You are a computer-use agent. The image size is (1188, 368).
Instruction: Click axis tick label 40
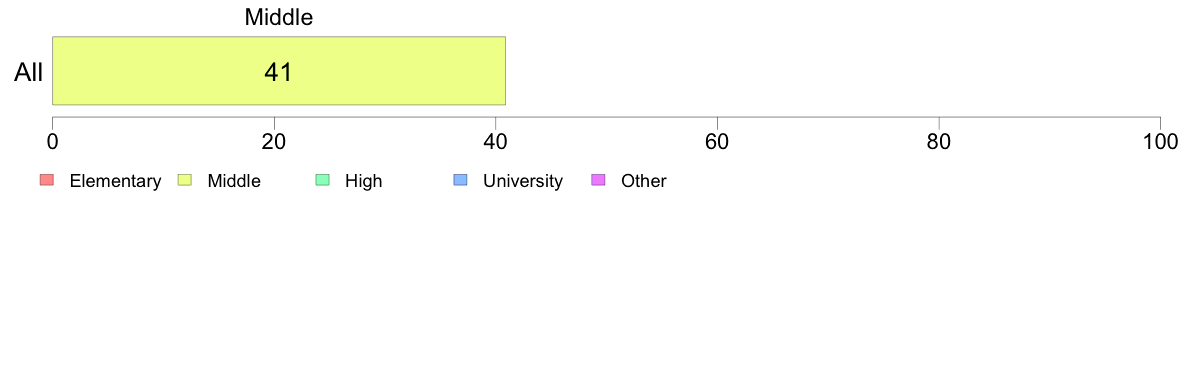(496, 141)
